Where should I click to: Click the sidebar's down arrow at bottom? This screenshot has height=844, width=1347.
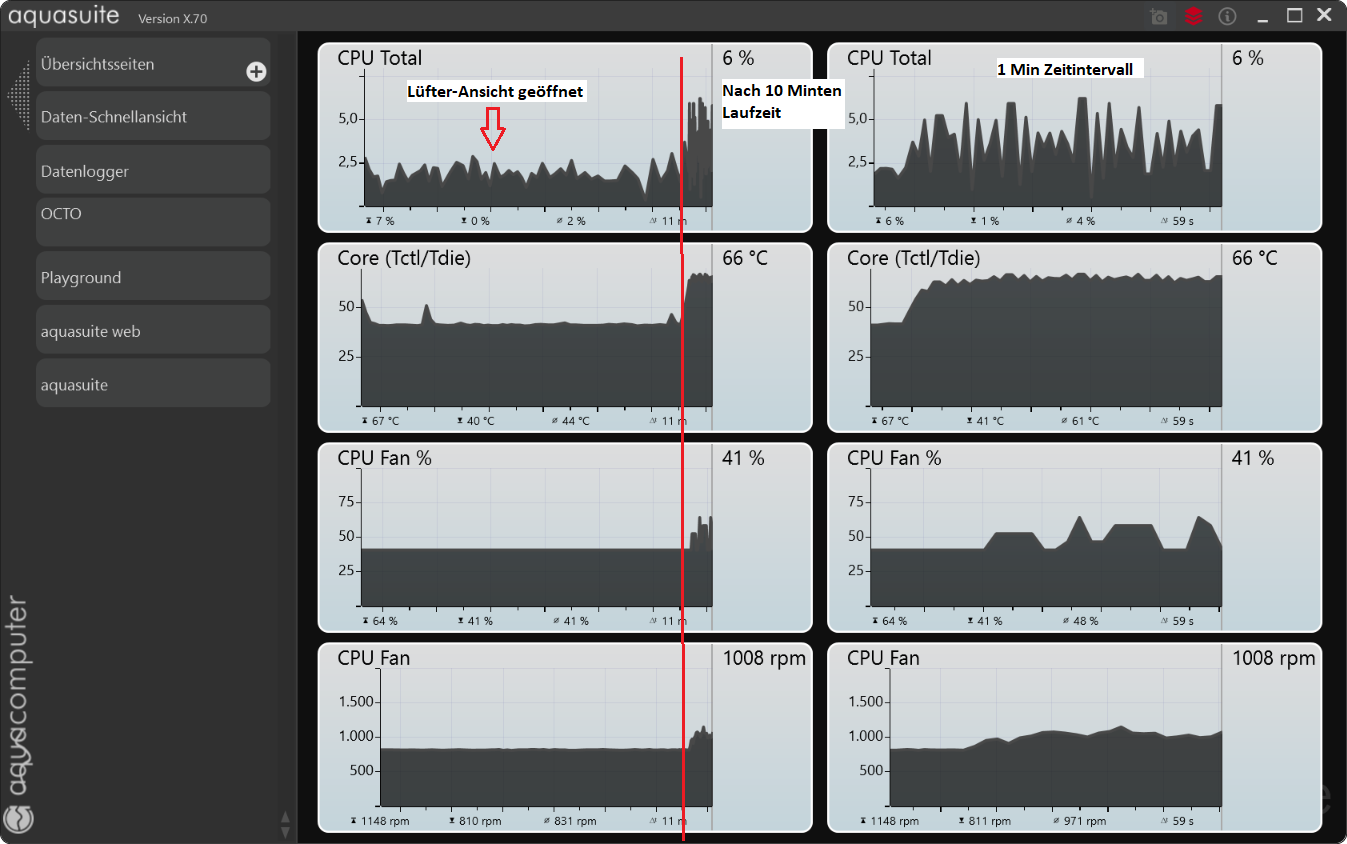285,831
